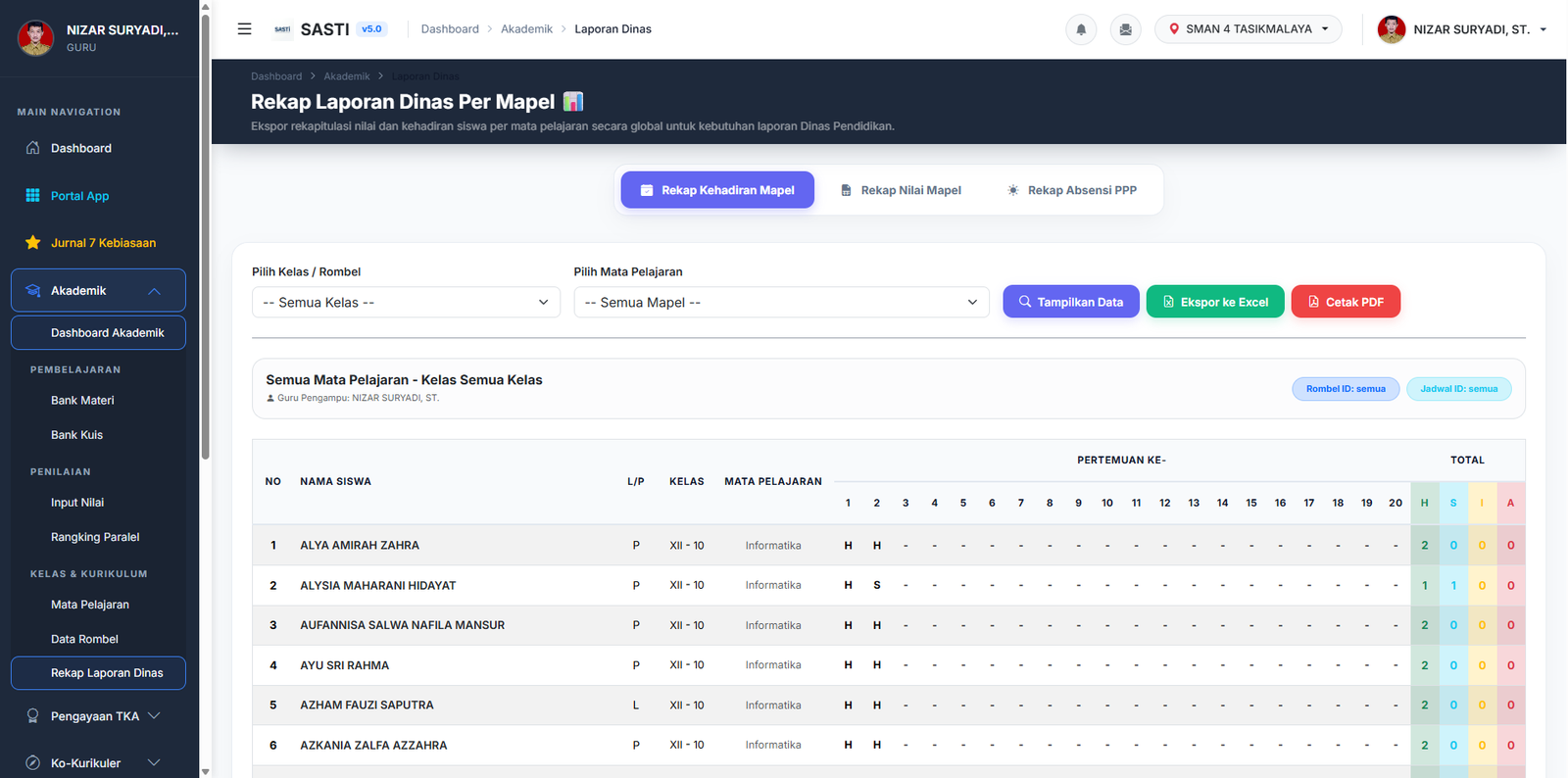Click the v5.0 version badge
This screenshot has width=1568, height=778.
tap(371, 29)
